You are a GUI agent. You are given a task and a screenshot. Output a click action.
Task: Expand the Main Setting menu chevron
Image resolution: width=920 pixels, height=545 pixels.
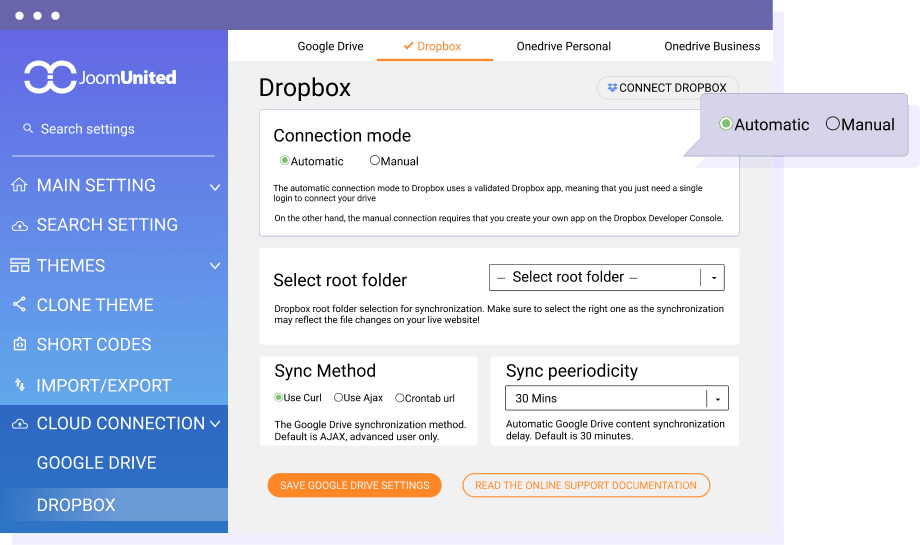click(214, 187)
